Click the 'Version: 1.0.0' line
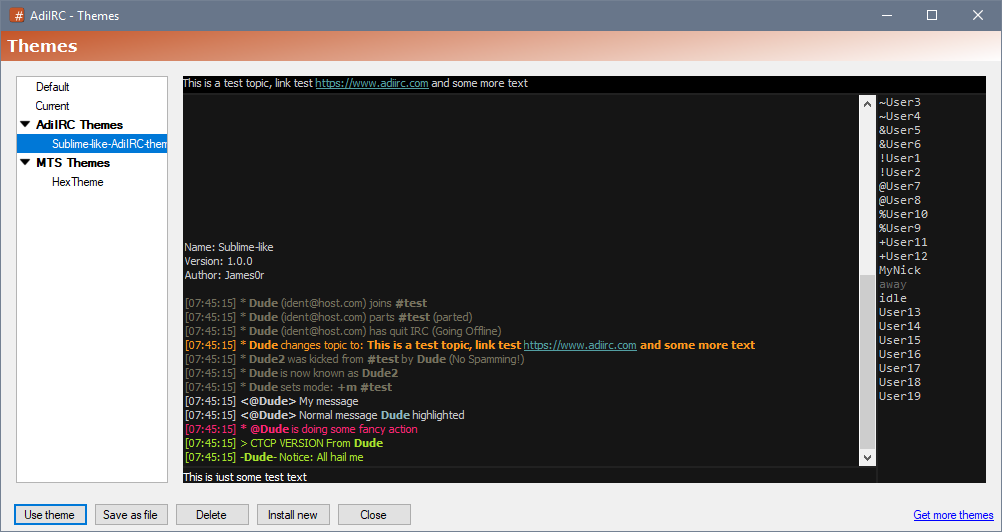Viewport: 1002px width, 532px height. 219,261
